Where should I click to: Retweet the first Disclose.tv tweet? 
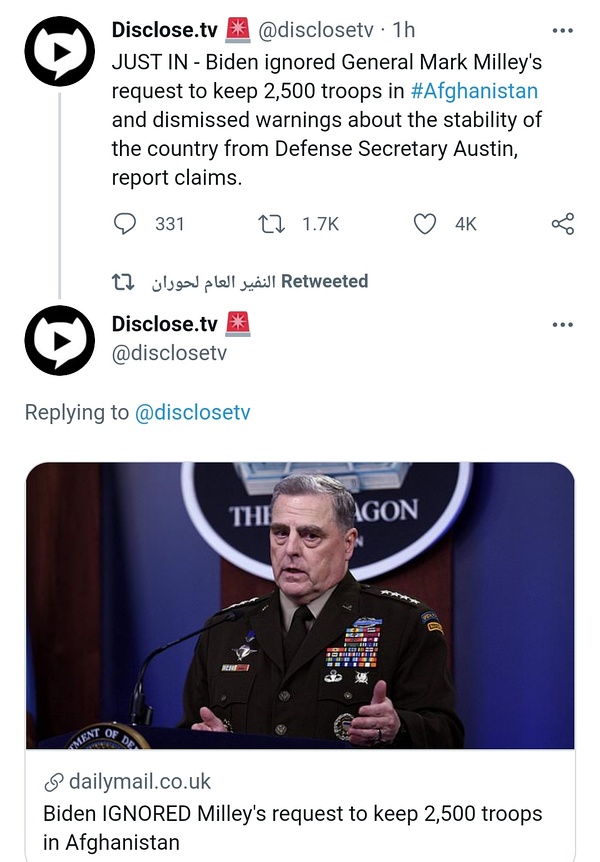click(x=272, y=224)
